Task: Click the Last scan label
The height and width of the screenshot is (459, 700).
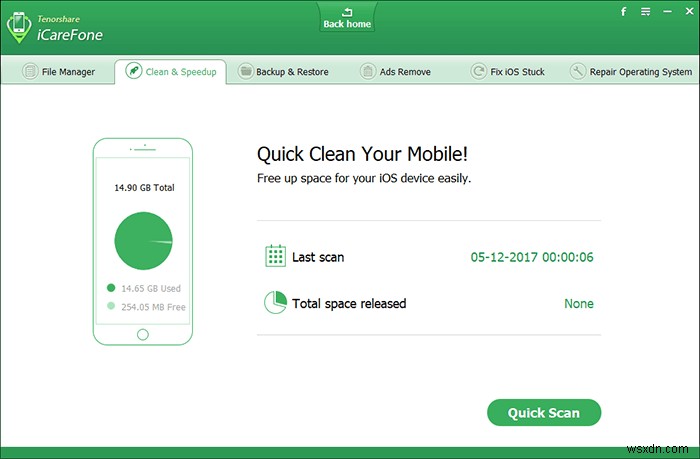Action: point(318,257)
